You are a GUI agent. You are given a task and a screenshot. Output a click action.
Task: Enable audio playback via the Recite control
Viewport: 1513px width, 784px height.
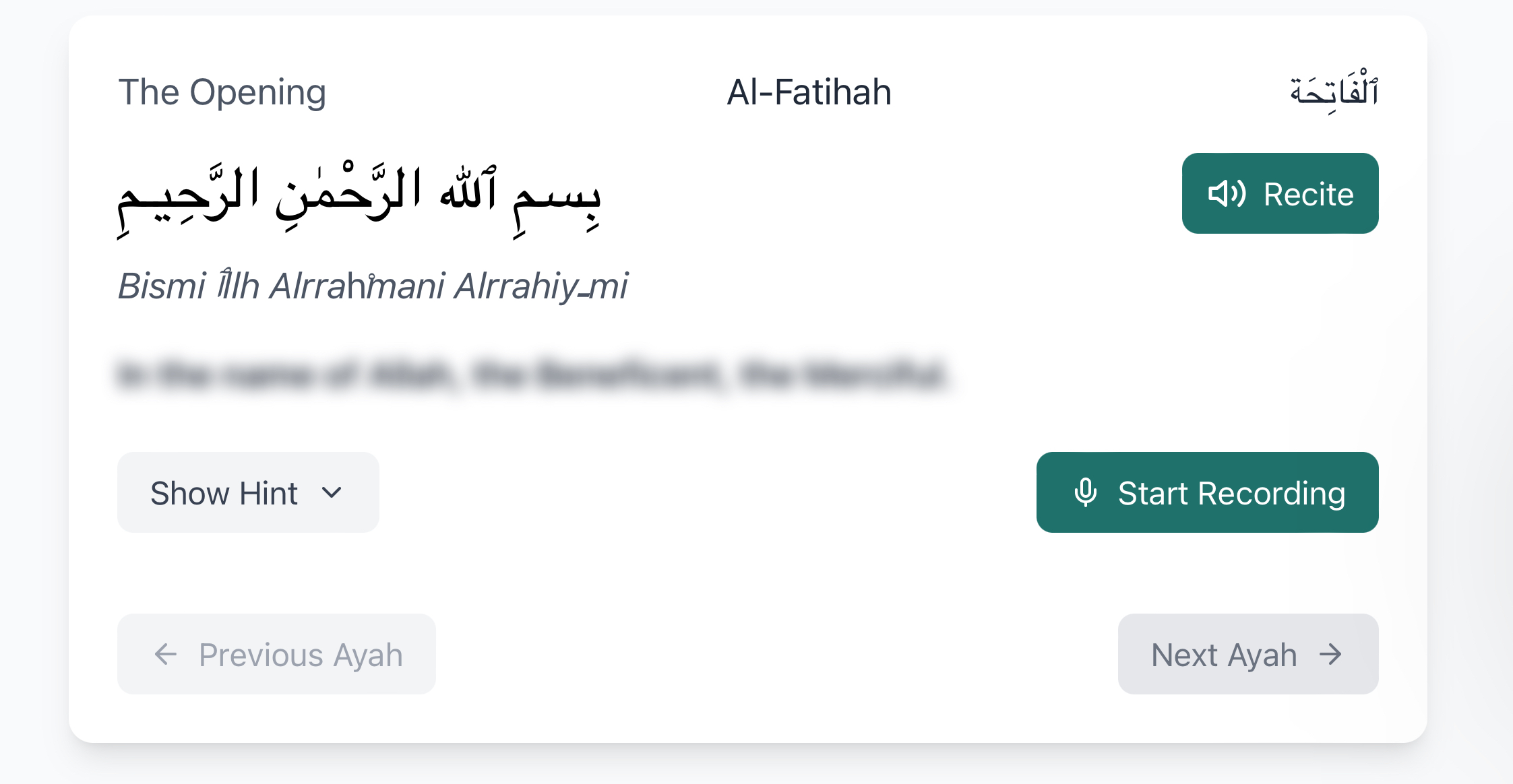(x=1280, y=194)
